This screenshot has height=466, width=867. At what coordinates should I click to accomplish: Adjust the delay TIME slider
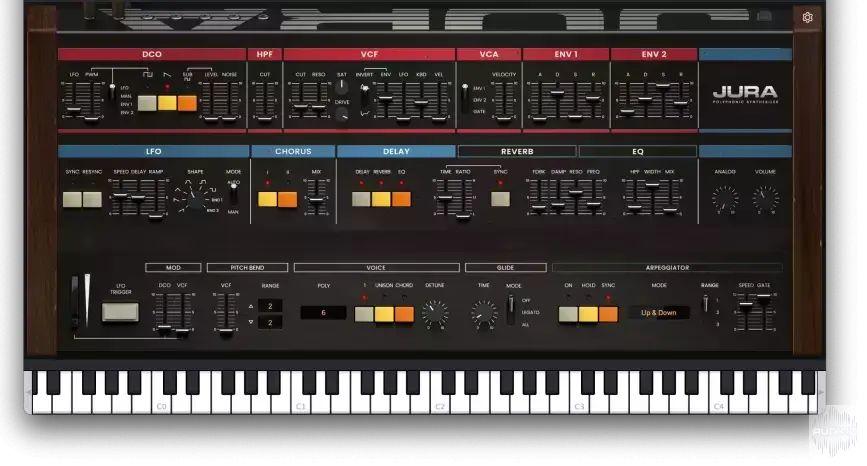445,198
